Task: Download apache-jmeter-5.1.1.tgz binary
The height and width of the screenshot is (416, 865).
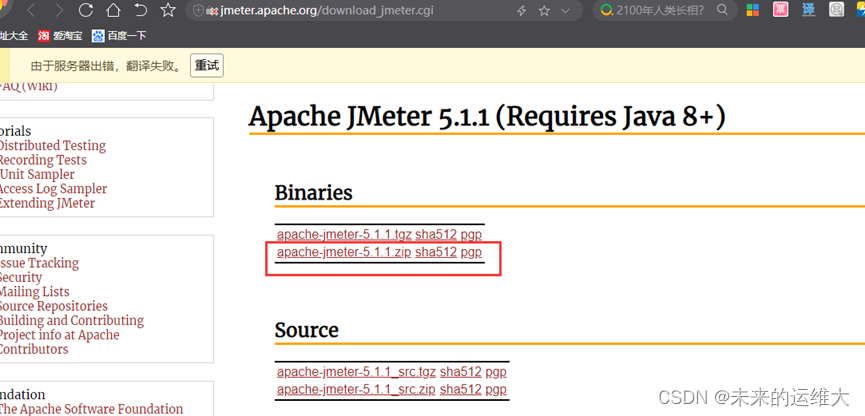Action: coord(344,234)
